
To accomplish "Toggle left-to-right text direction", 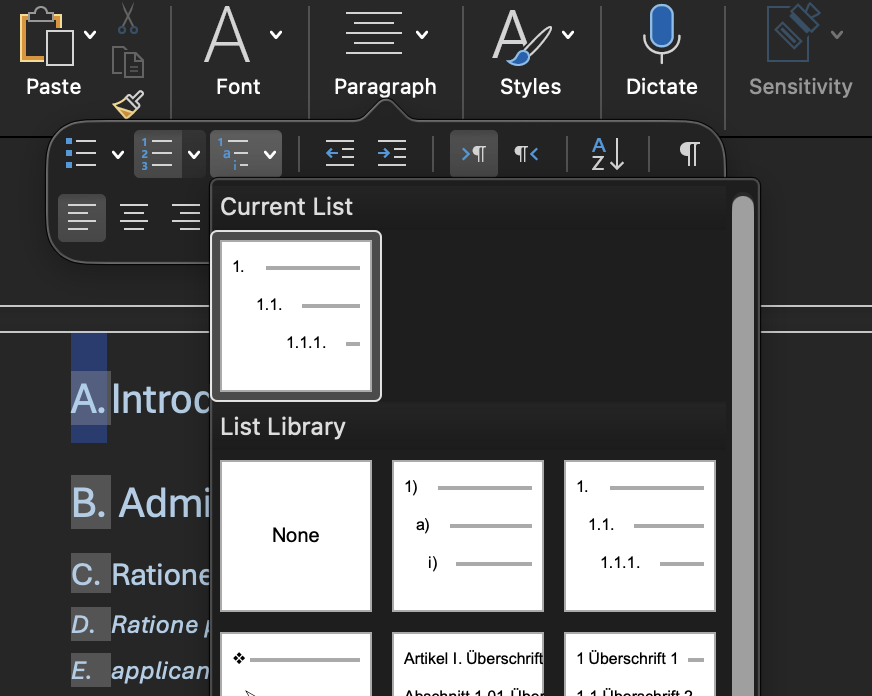I will [x=474, y=153].
